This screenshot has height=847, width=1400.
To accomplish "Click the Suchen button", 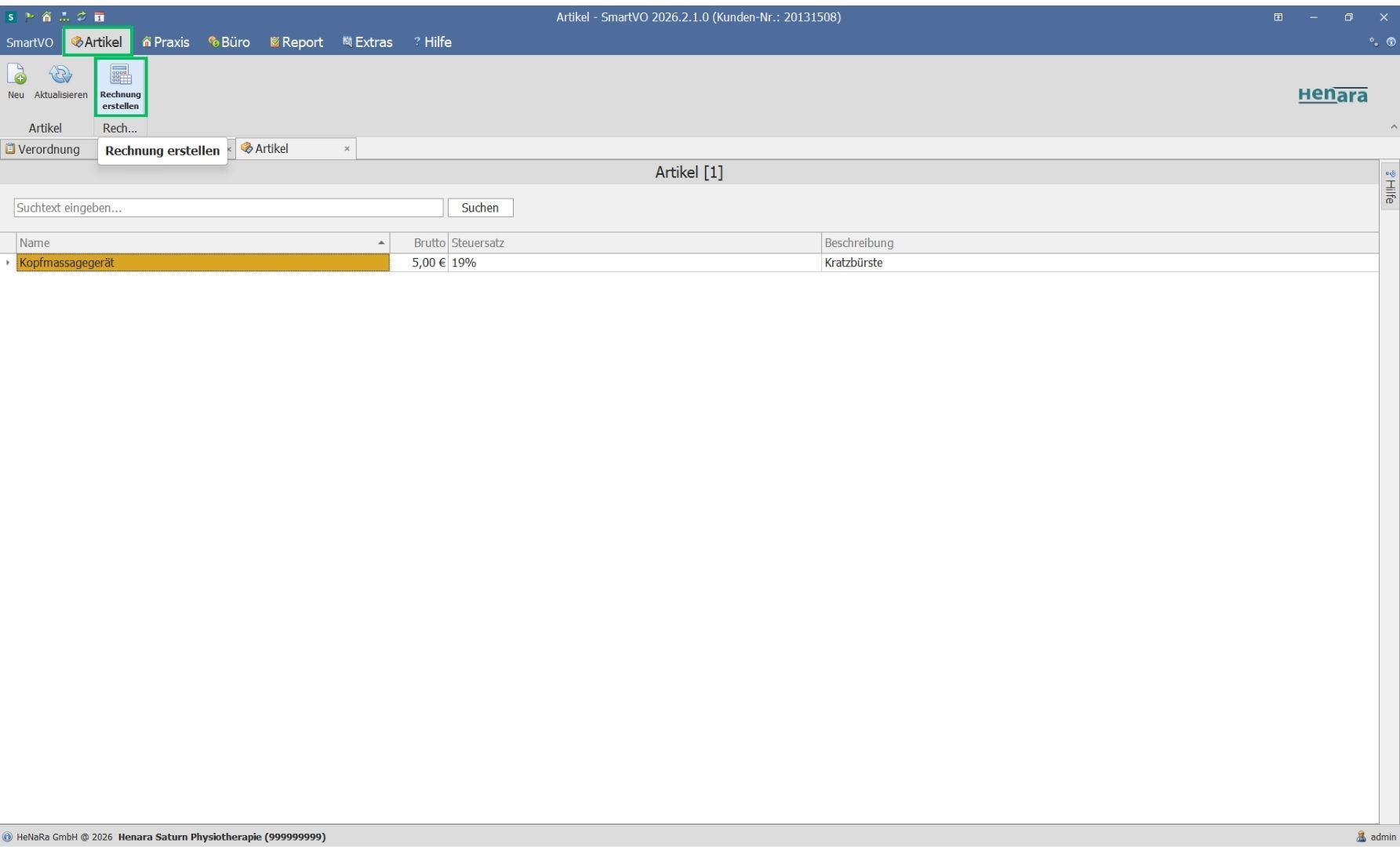I will [480, 208].
